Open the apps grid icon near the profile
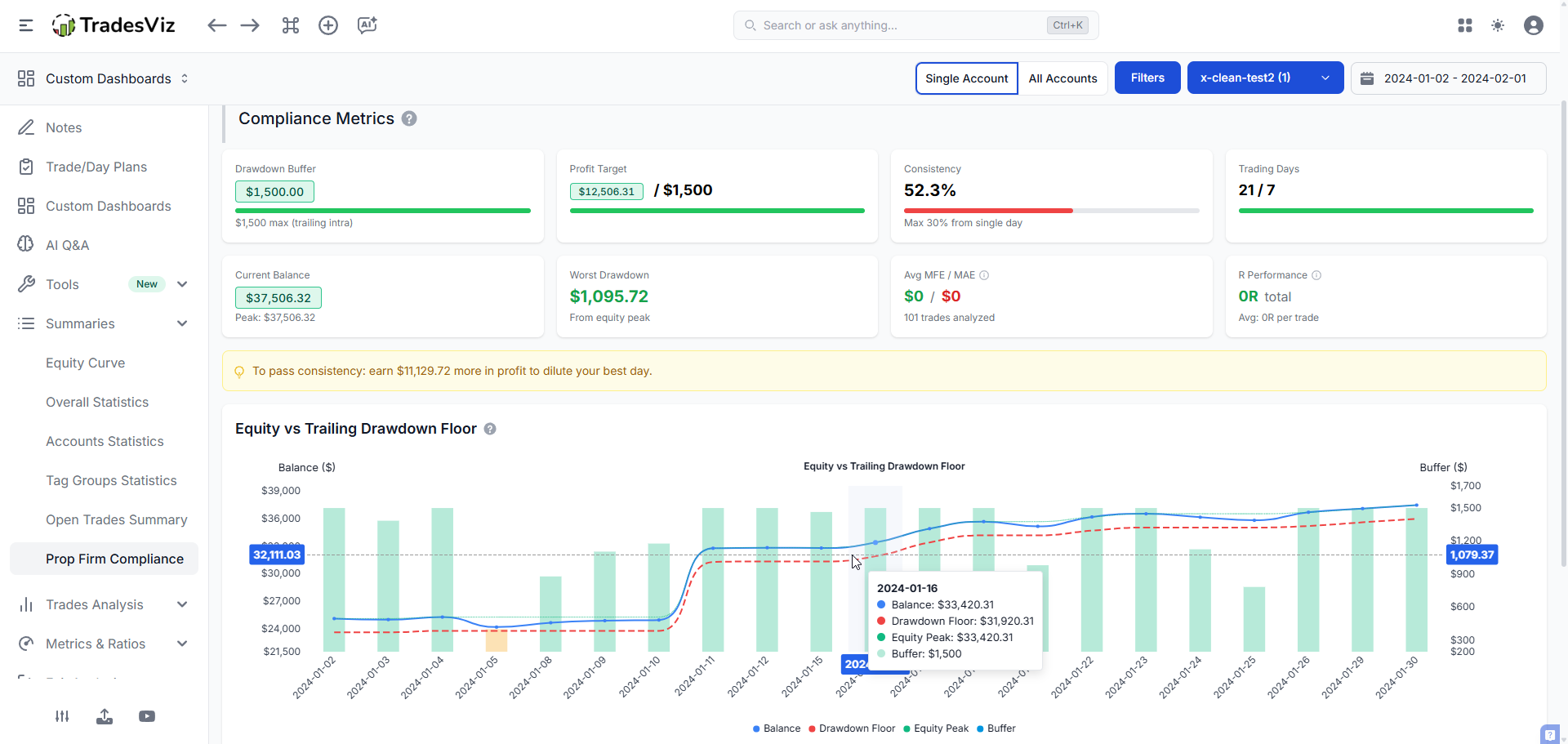The image size is (1568, 744). (x=1465, y=25)
